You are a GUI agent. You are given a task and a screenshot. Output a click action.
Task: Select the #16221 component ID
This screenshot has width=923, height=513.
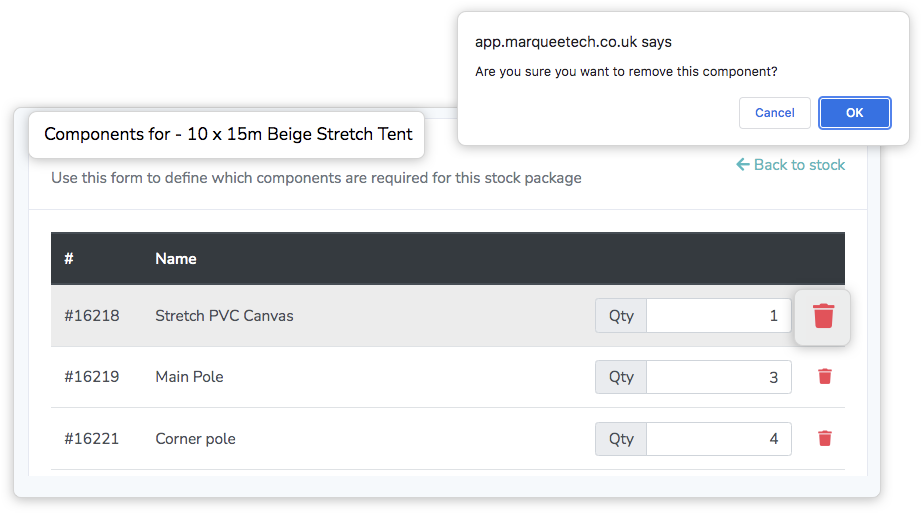click(x=92, y=439)
